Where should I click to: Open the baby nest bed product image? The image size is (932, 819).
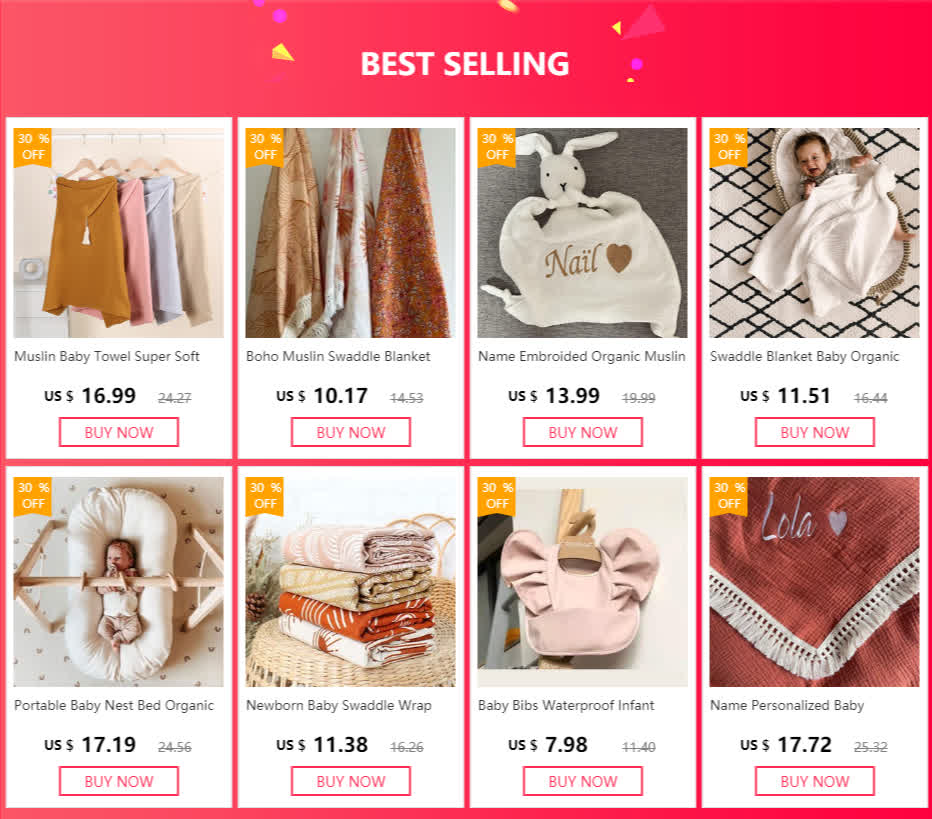[119, 582]
